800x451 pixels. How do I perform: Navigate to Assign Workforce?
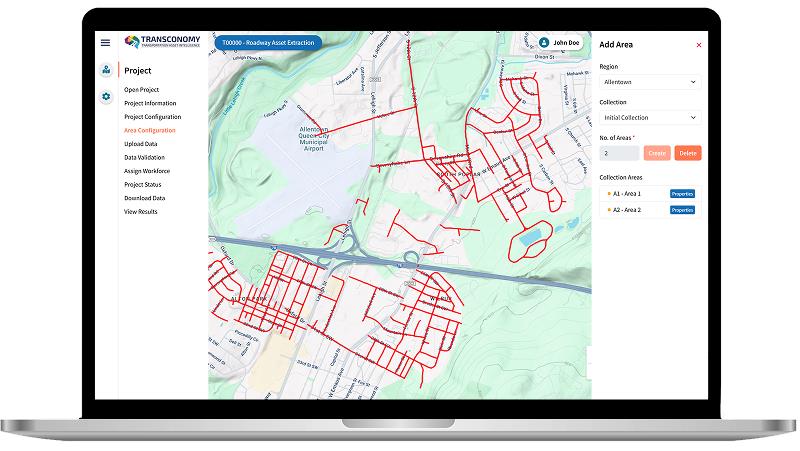[147, 171]
